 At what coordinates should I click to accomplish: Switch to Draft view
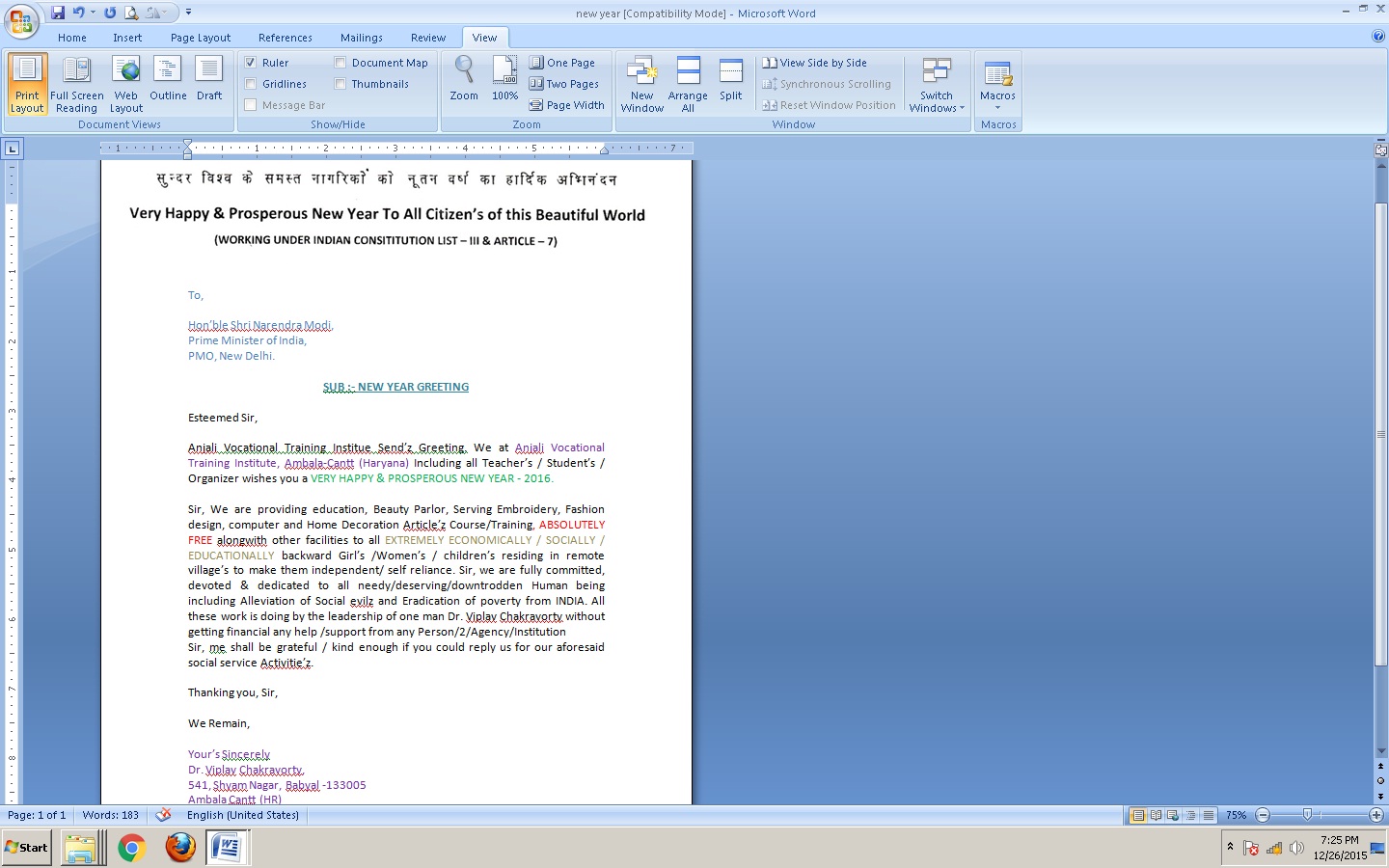point(209,82)
